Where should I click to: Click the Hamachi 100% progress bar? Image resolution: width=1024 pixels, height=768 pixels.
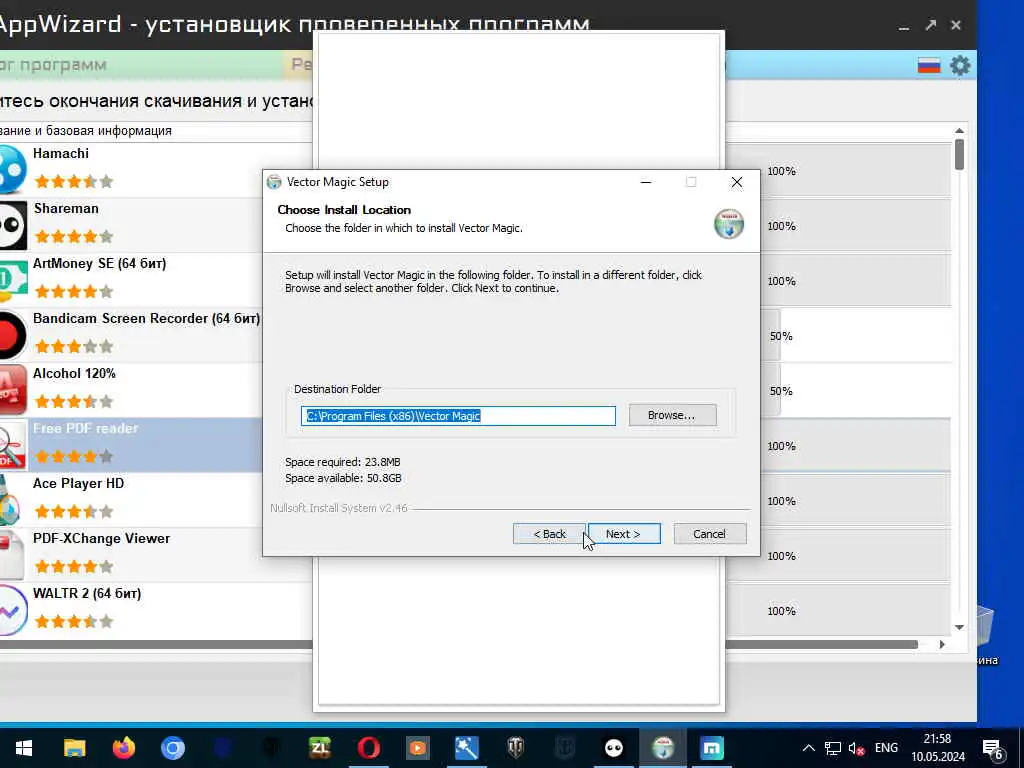839,170
